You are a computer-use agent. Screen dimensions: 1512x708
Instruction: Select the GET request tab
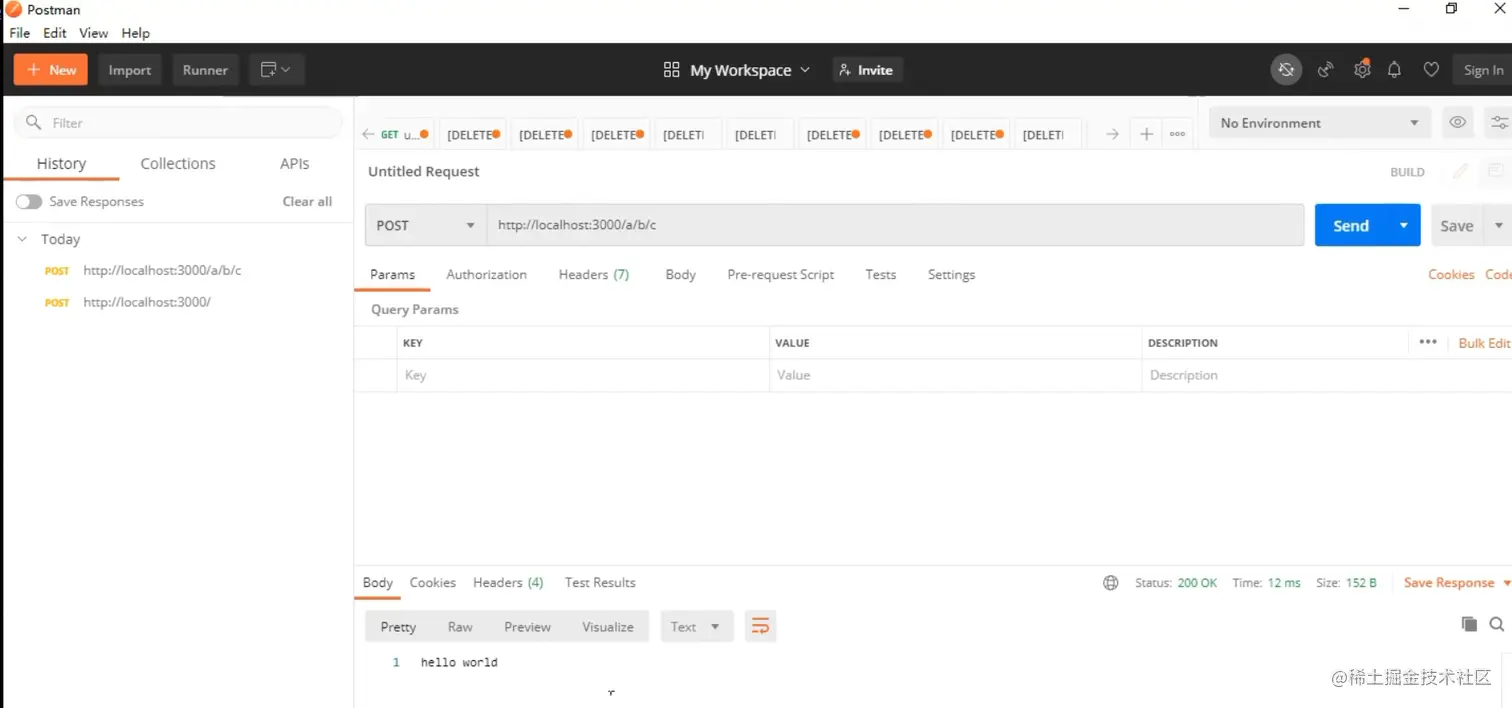(402, 134)
